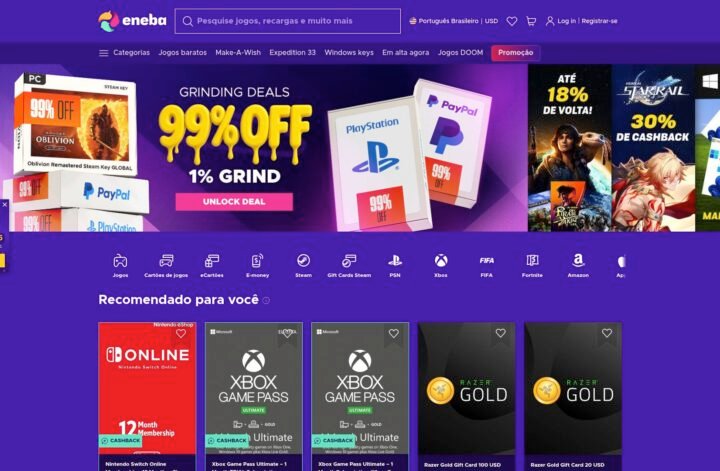
Task: Focus the Pesquise jogos search field
Action: [x=287, y=21]
